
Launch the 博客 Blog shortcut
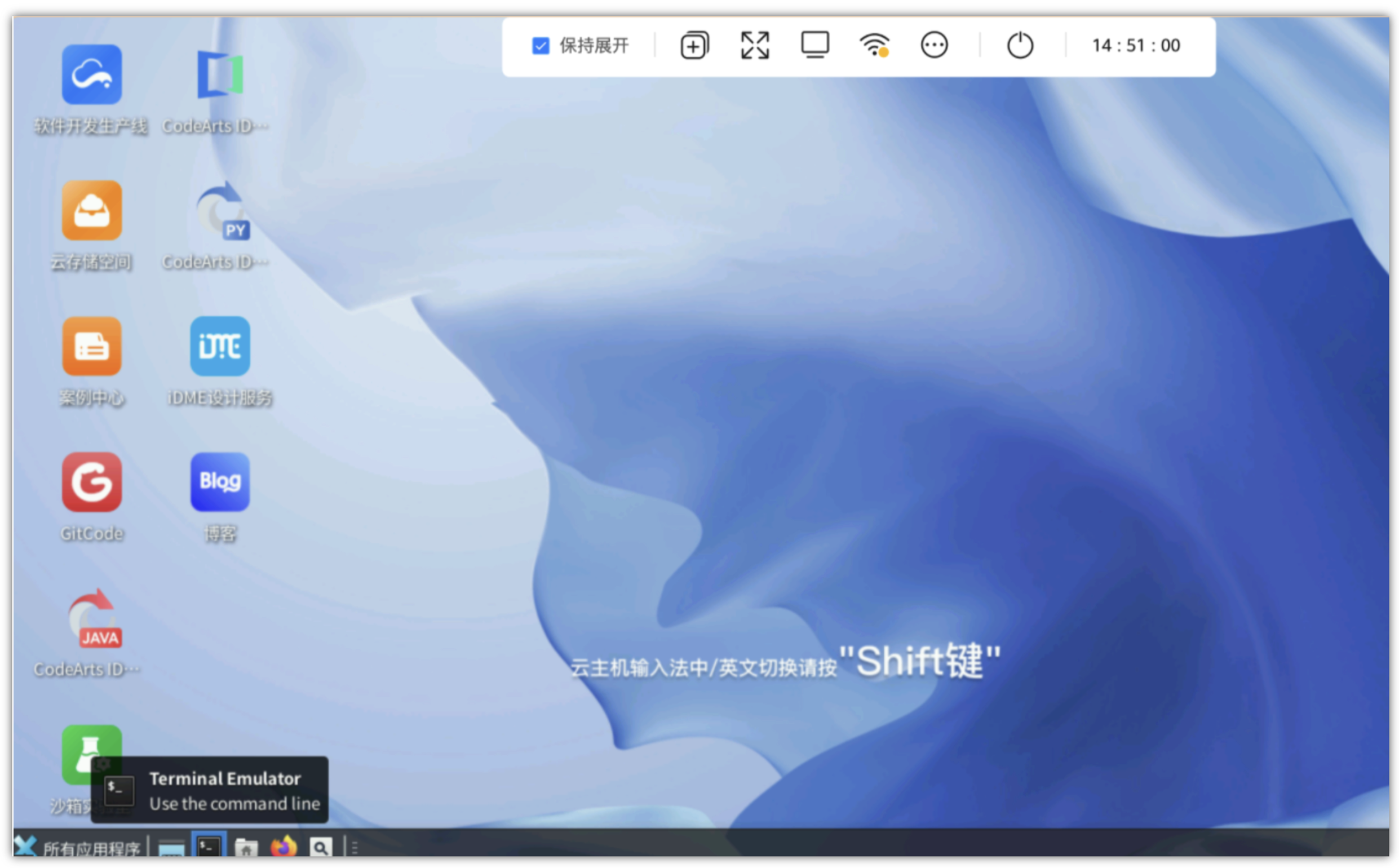[220, 482]
